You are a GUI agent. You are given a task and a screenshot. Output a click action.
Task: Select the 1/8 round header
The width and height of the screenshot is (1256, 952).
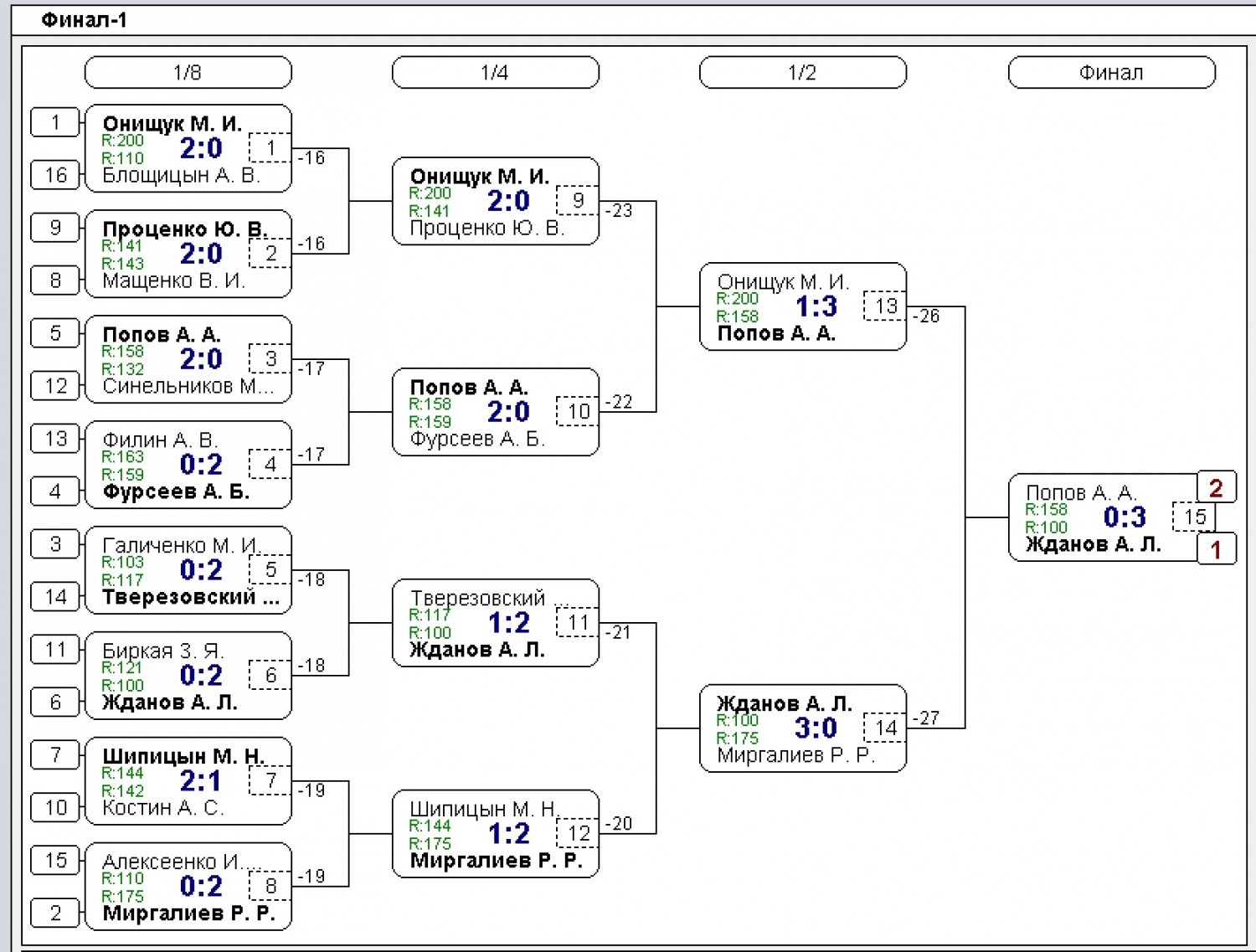pos(188,72)
